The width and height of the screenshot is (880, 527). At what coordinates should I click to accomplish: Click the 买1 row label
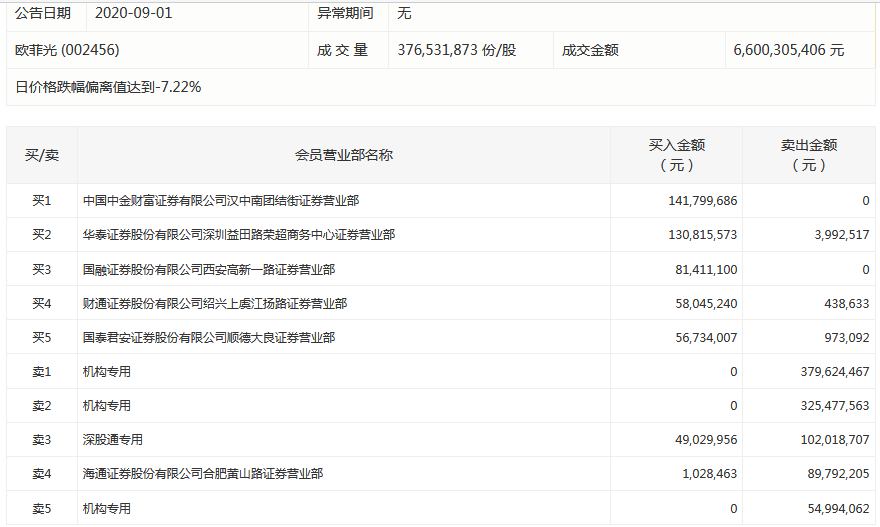[42, 201]
